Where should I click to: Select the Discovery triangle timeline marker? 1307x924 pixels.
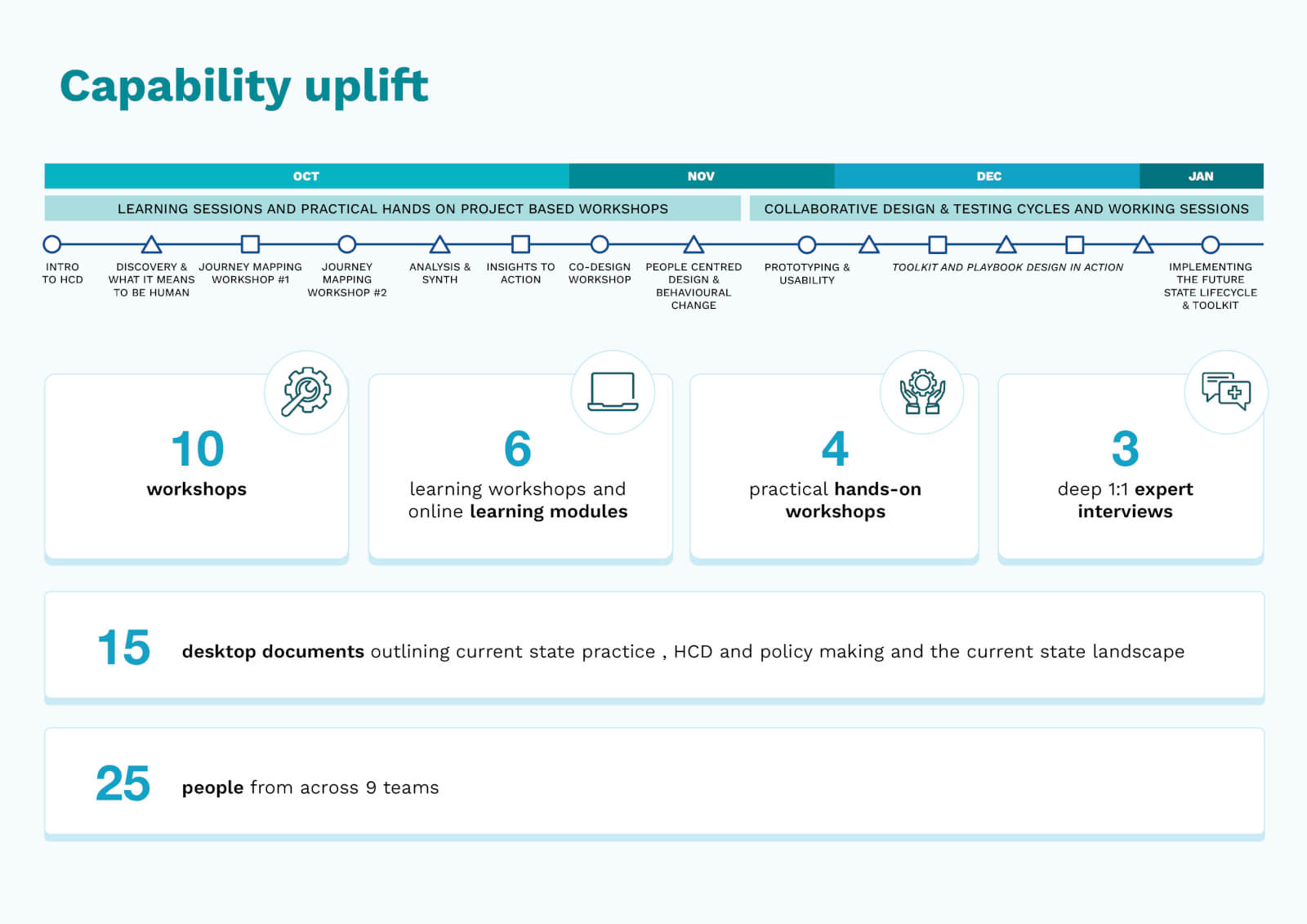(151, 244)
